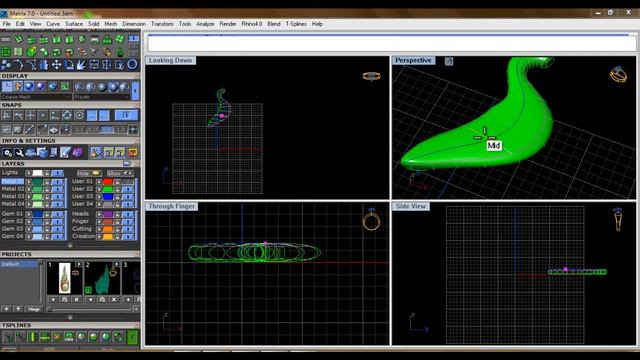Select the green ring builder icon
640x360 pixels.
click(x=31, y=52)
